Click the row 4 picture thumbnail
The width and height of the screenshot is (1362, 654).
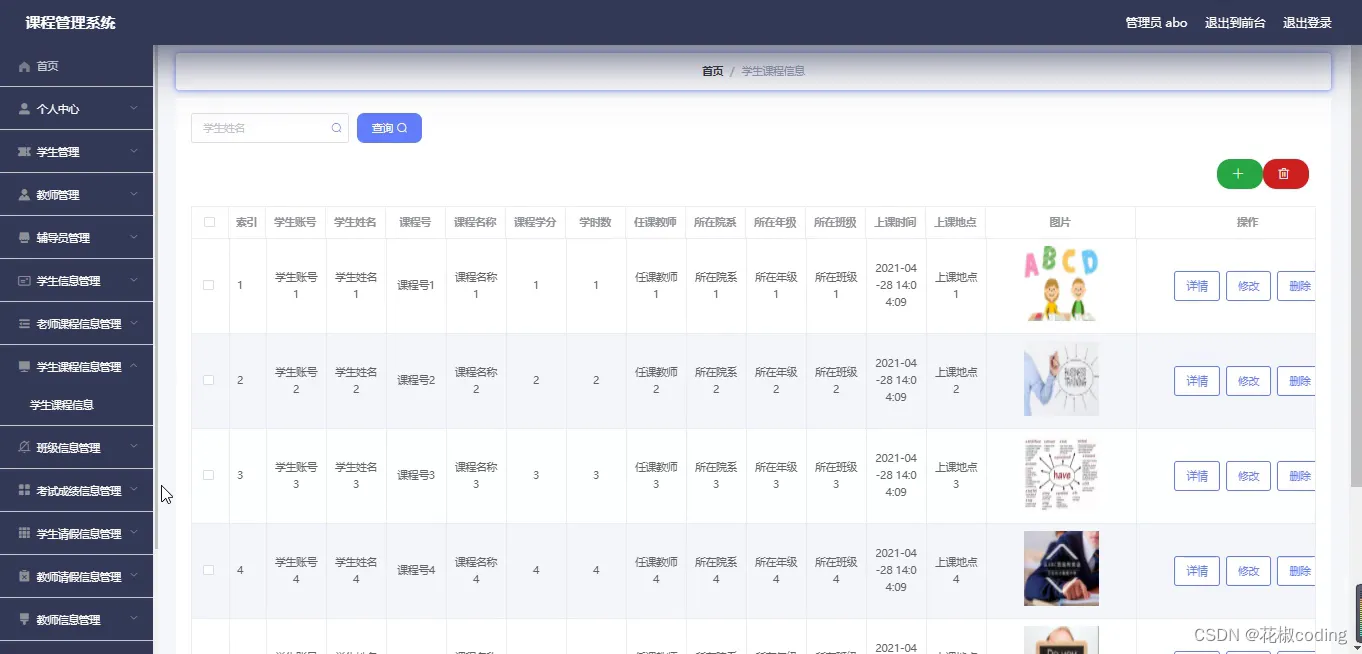(x=1061, y=568)
